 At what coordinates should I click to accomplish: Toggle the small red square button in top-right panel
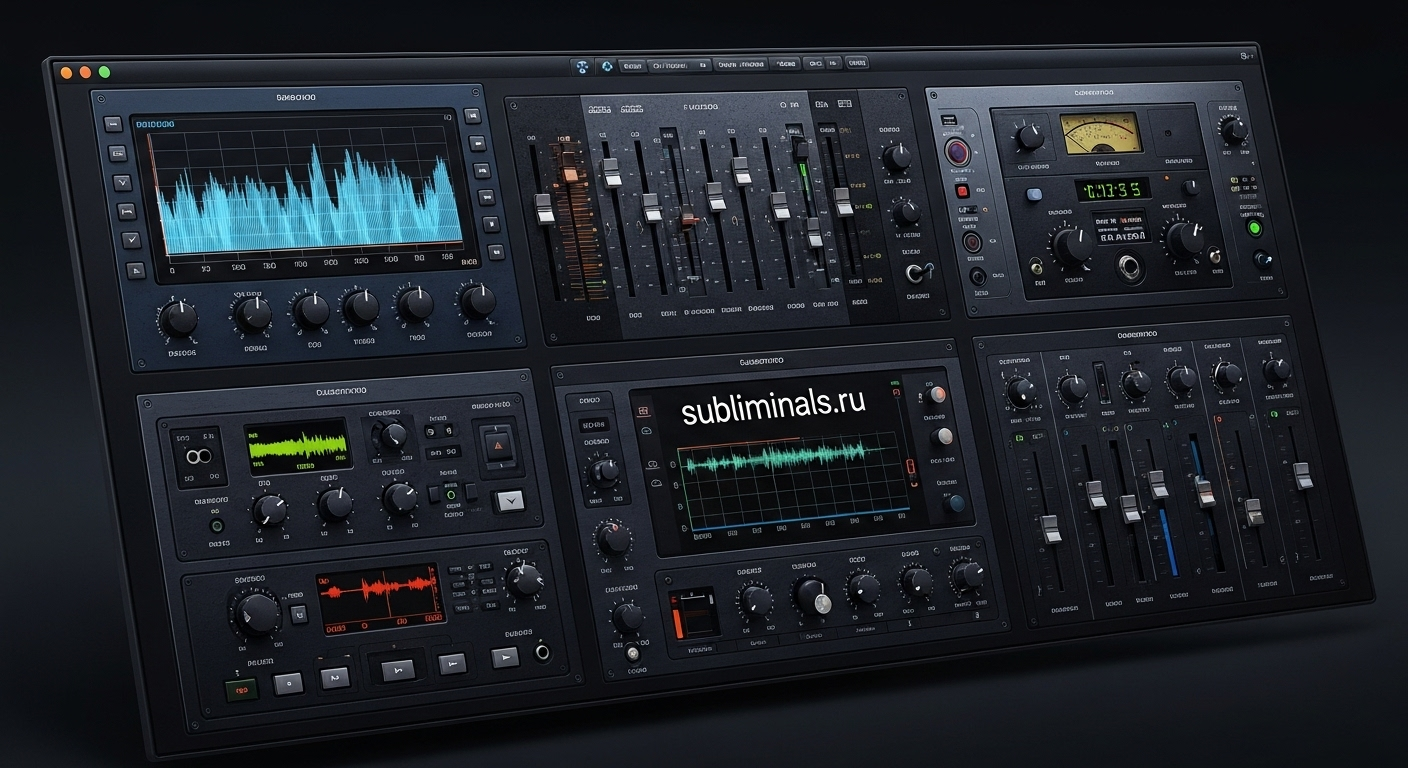(962, 190)
